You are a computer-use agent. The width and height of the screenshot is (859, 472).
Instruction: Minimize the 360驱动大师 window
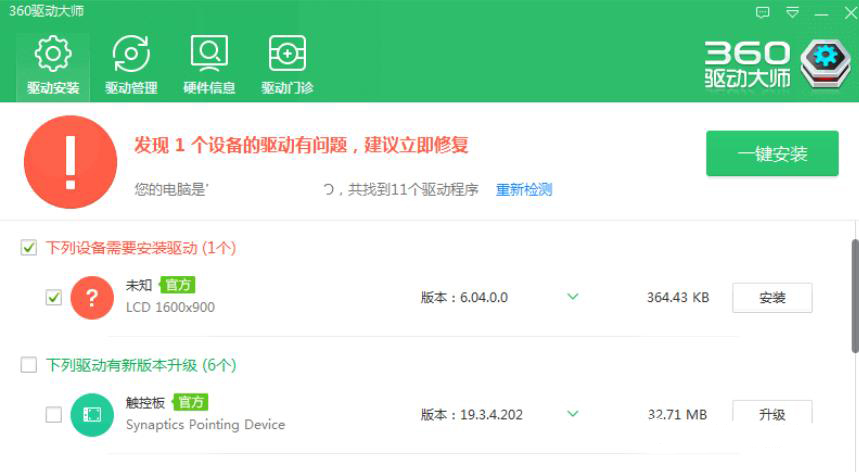click(821, 13)
